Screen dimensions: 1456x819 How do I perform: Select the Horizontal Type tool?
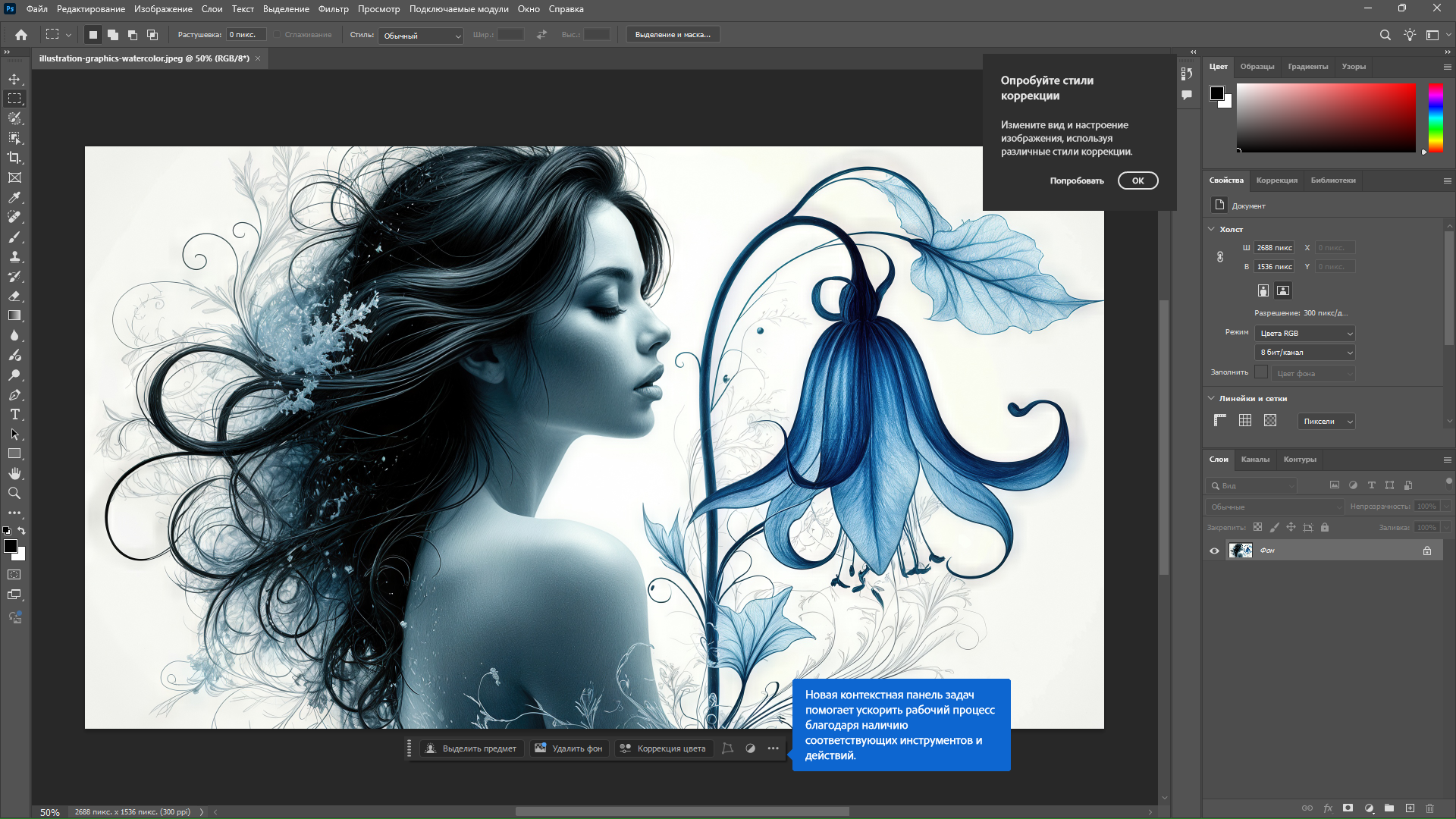[x=14, y=414]
